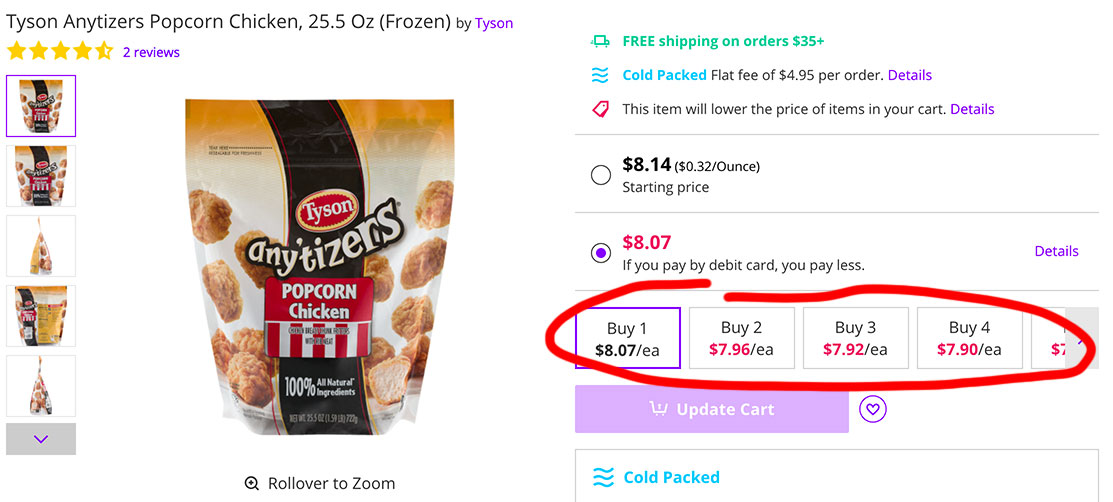Image resolution: width=1113 pixels, height=502 pixels.
Task: Choose the Buy 3 at $7.92 option
Action: click(855, 338)
